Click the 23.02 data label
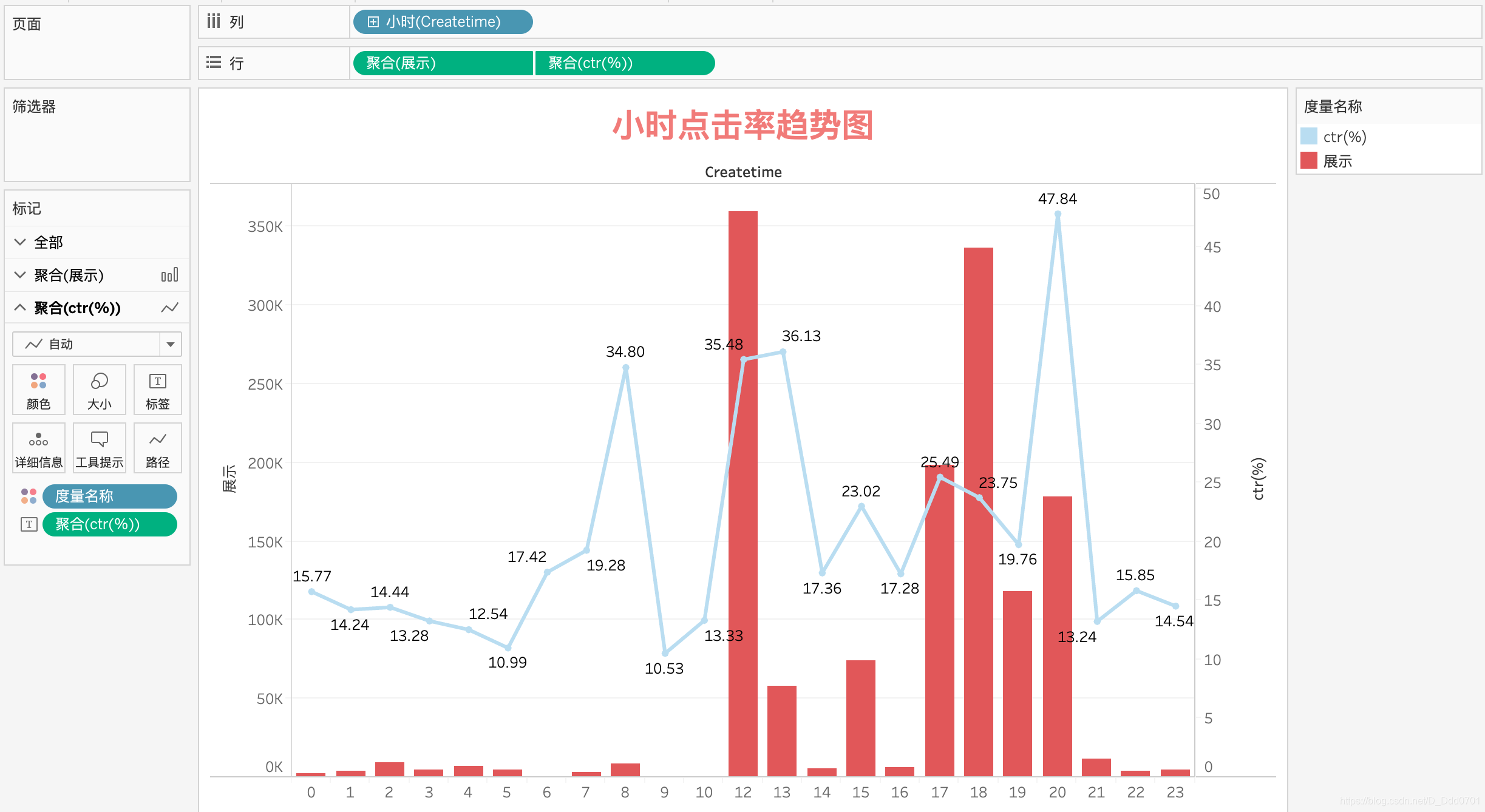 861,492
